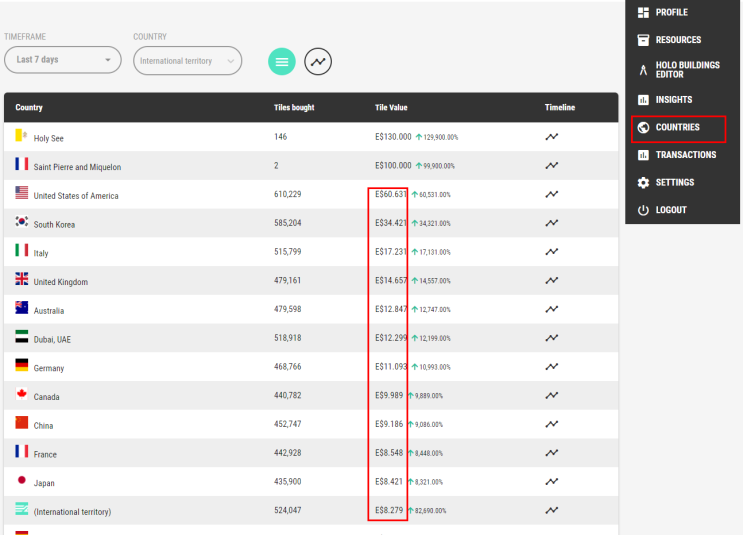The height and width of the screenshot is (535, 743).
Task: Open the Country 'International territory' dropdown
Action: (188, 61)
